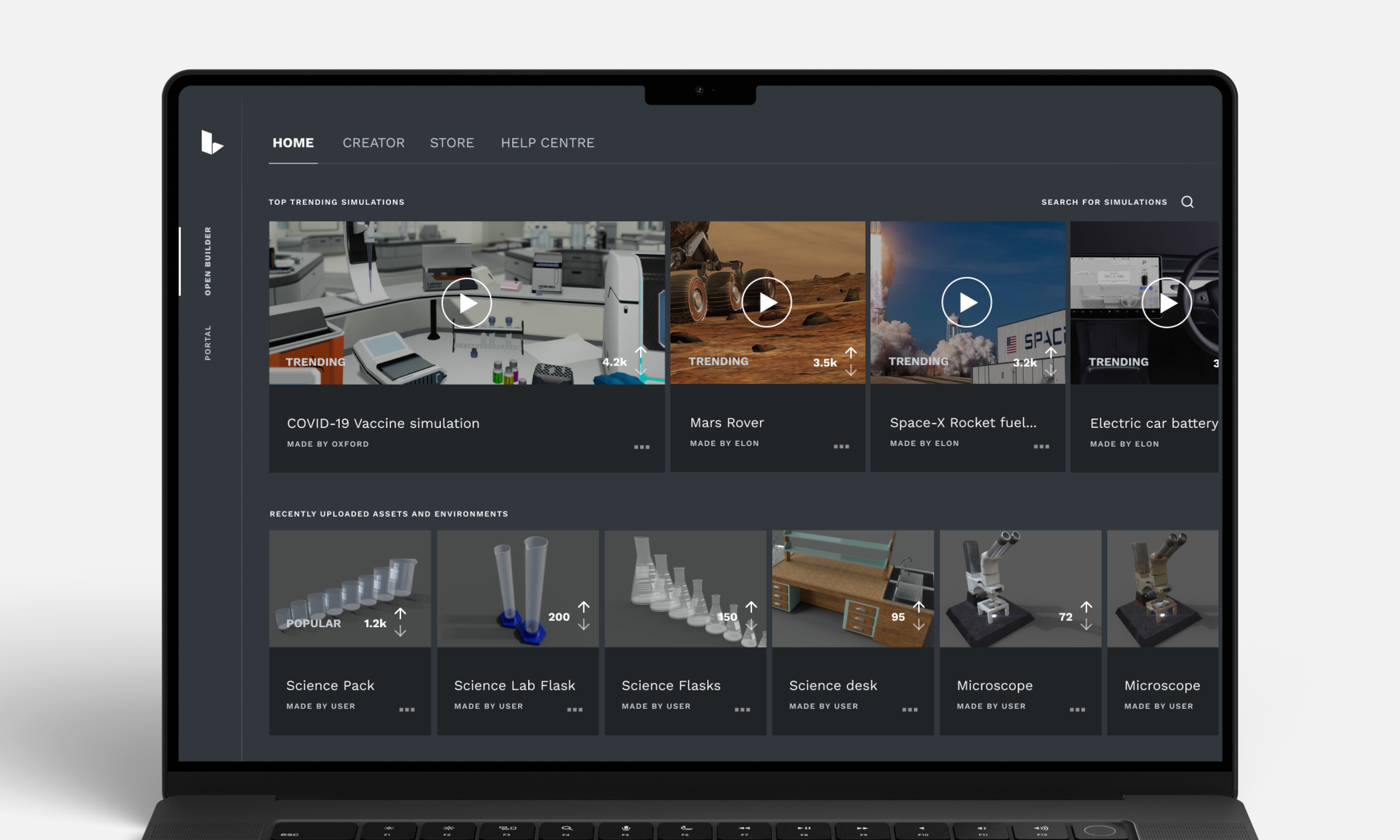
Task: Upvote the COVID-19 Vaccine simulation
Action: pyautogui.click(x=641, y=352)
